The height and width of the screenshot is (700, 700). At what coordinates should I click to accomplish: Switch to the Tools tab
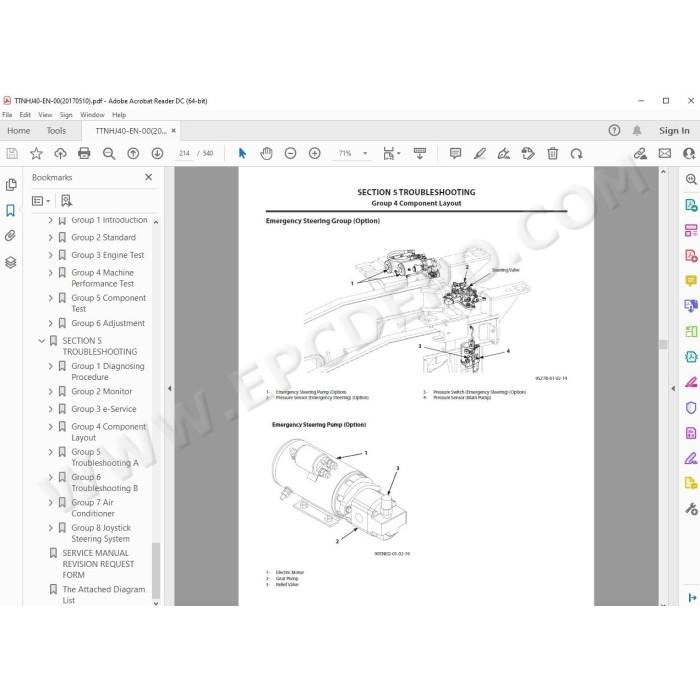(56, 131)
